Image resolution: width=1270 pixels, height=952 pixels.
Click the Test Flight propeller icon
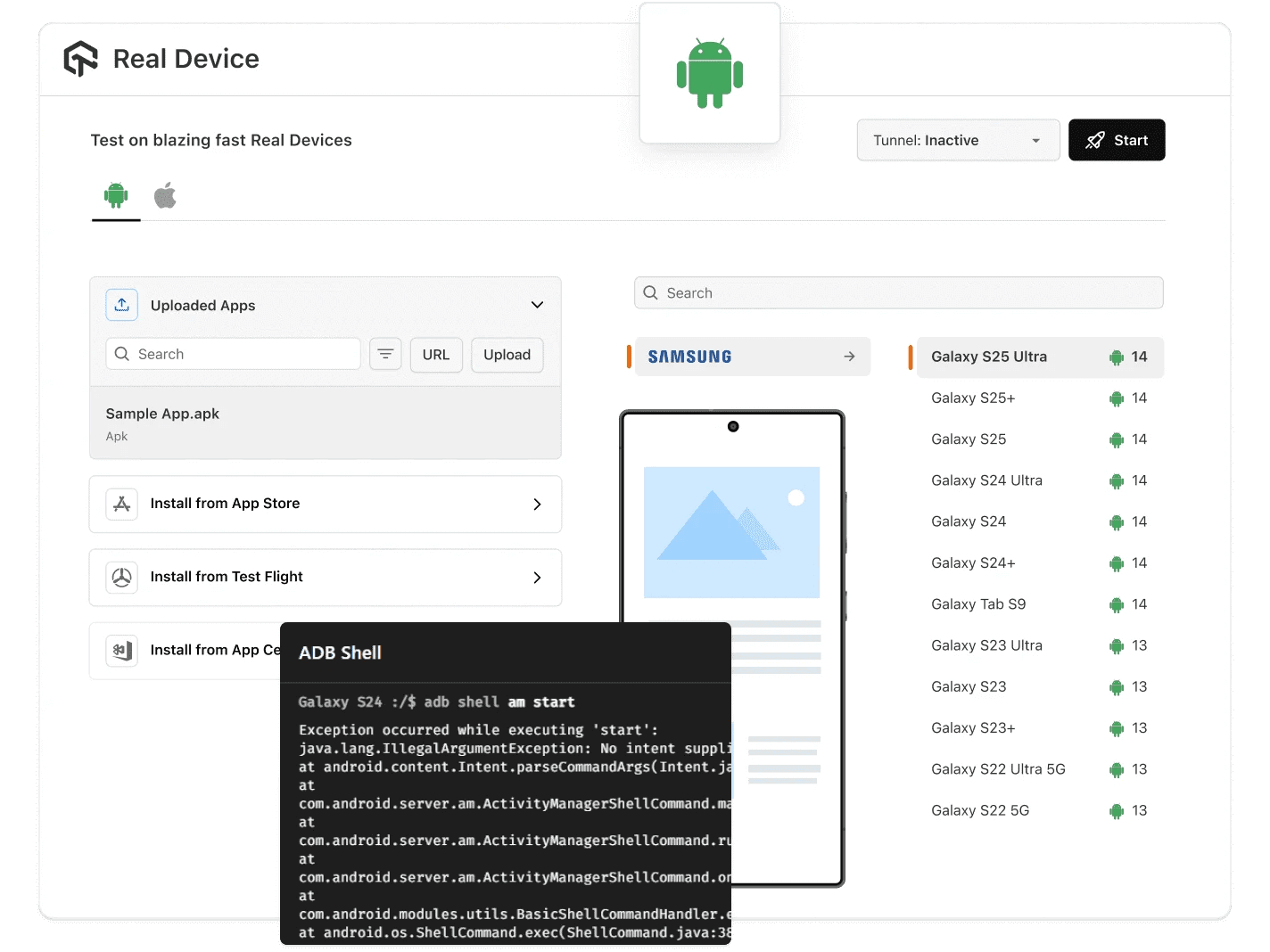coord(121,577)
